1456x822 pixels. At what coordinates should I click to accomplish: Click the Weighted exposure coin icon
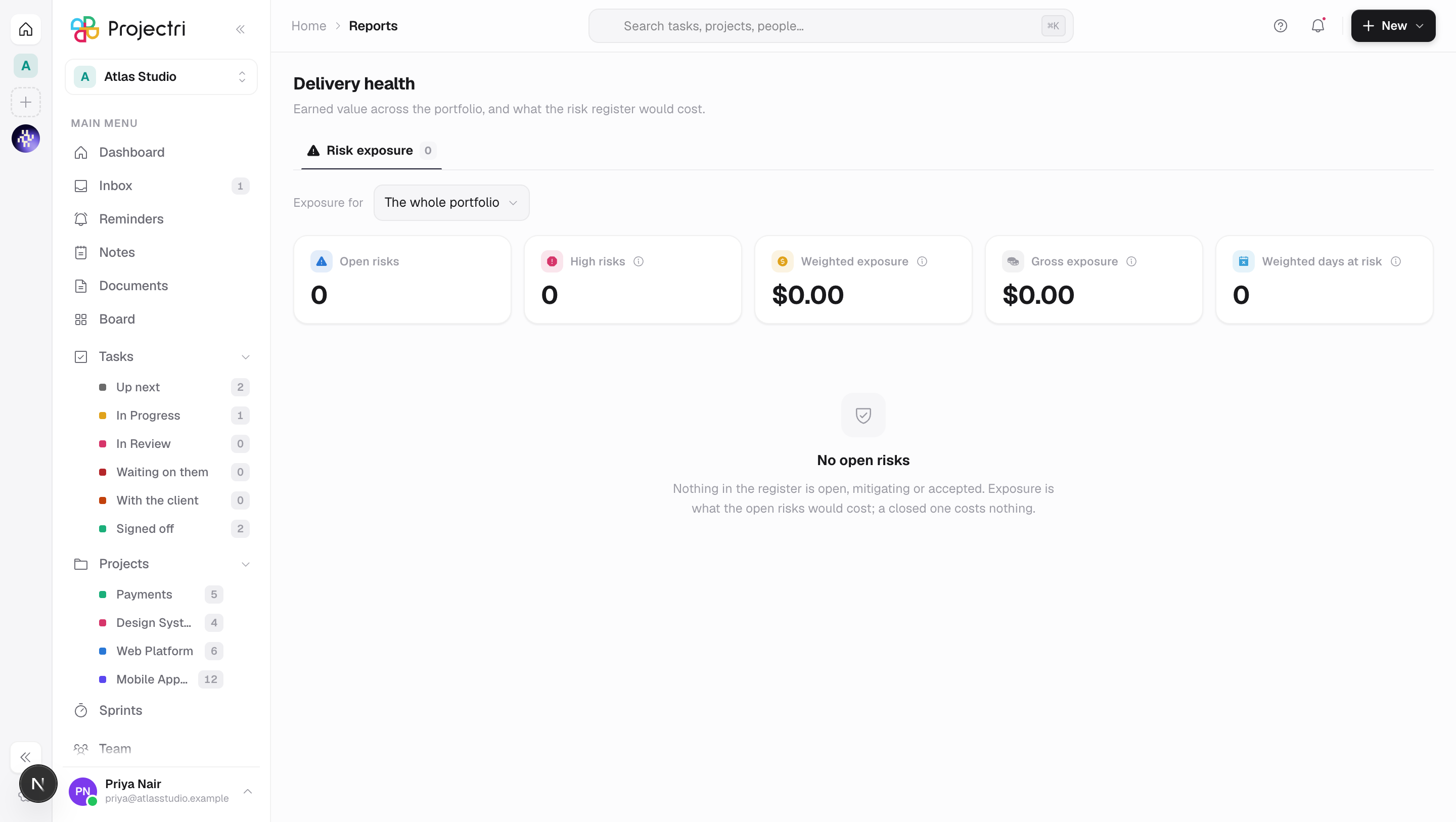[782, 261]
